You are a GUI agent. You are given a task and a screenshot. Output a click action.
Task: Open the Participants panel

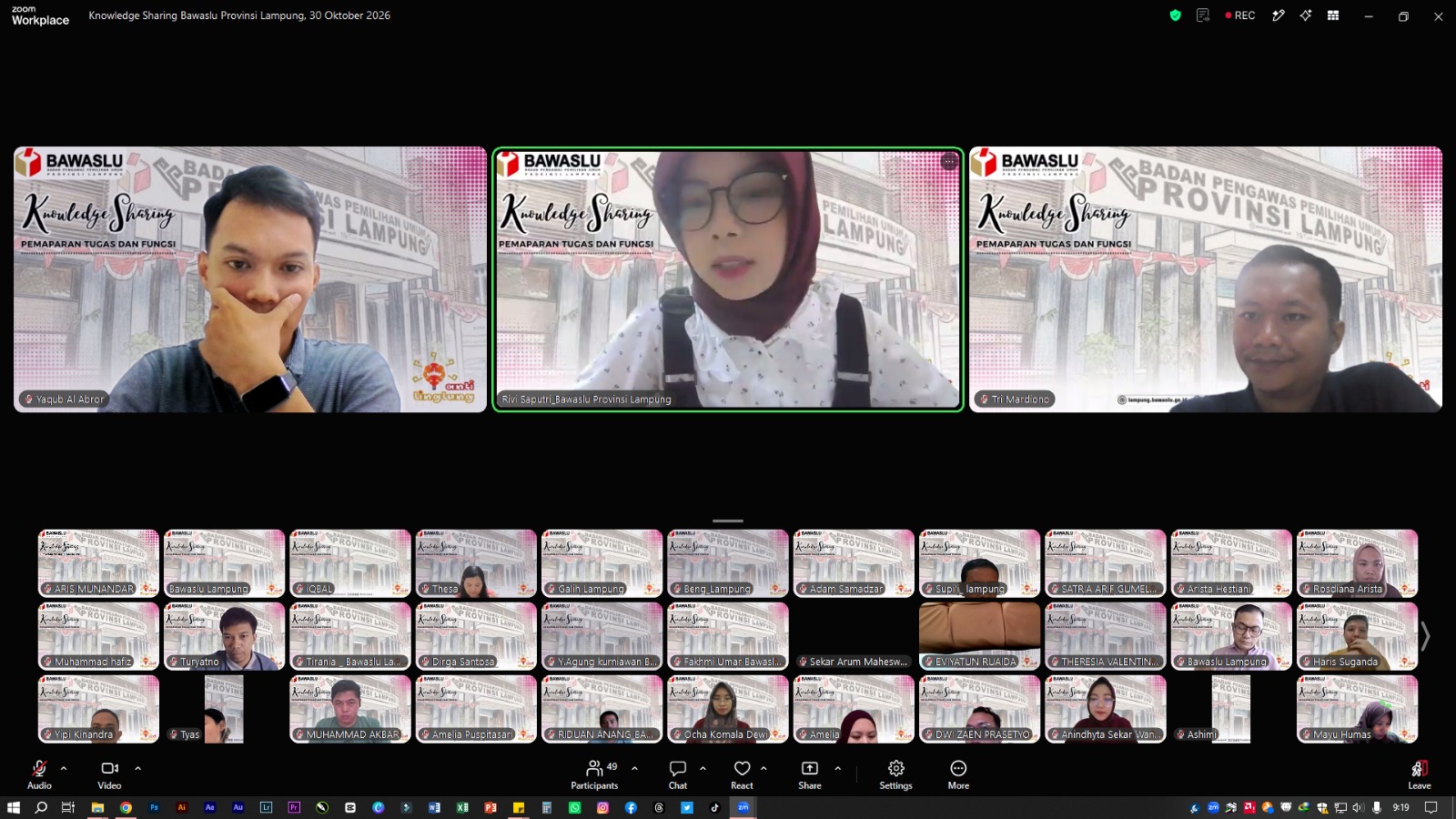click(x=594, y=774)
